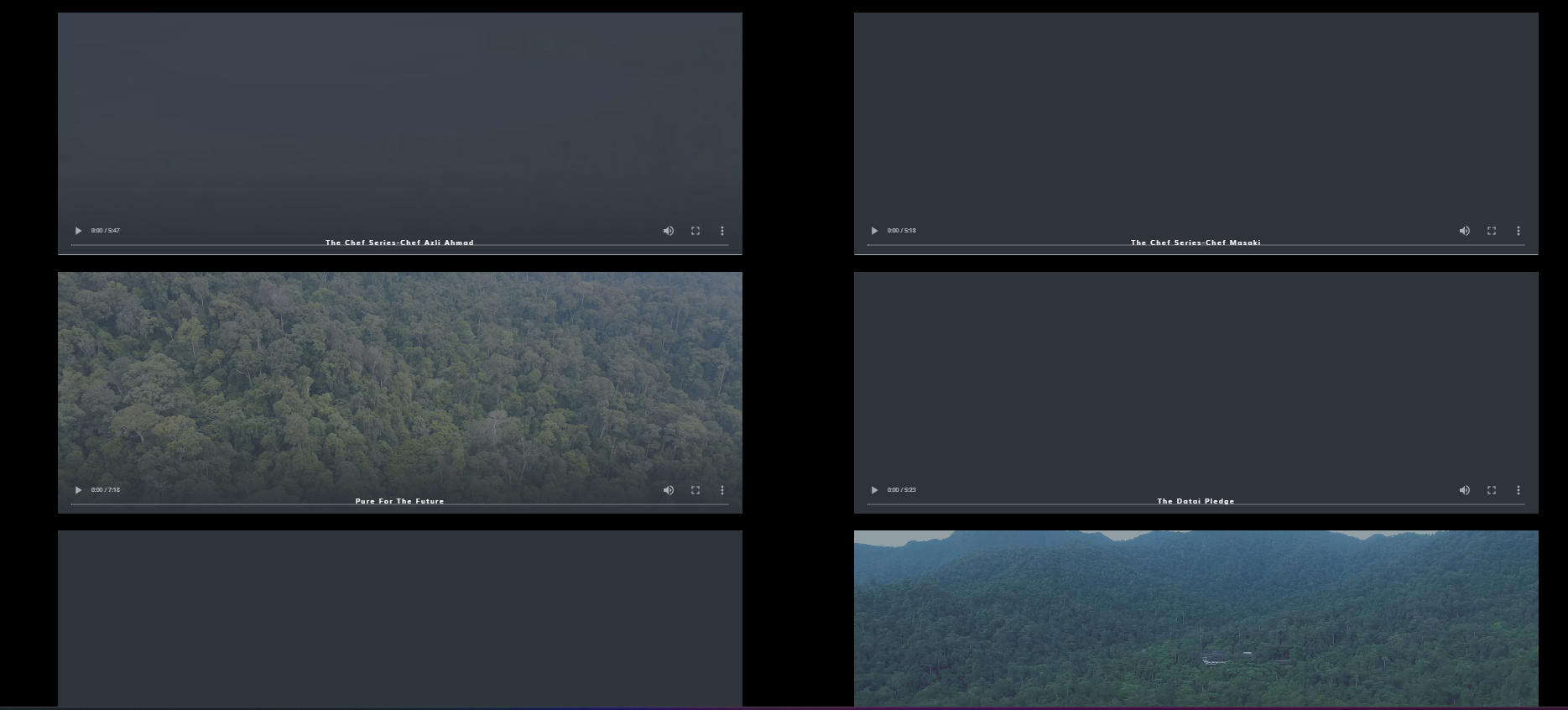Mute the Chef Masaki video
The height and width of the screenshot is (710, 1568).
pyautogui.click(x=1465, y=231)
